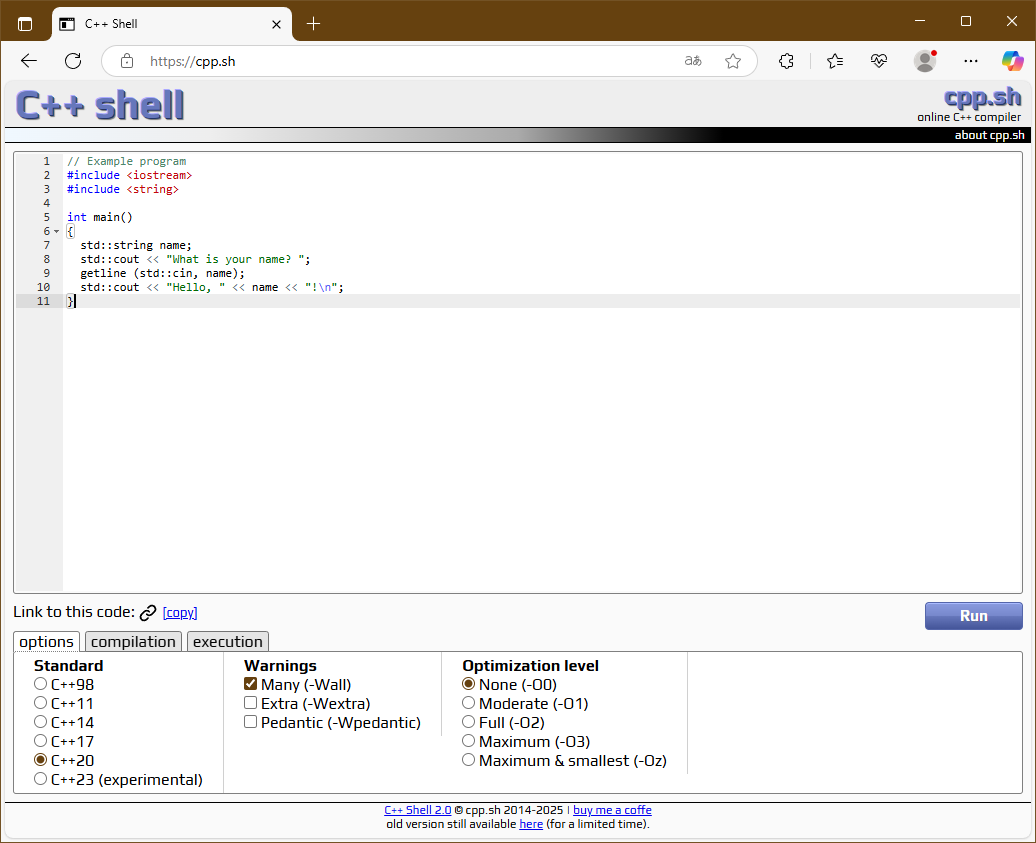Click the C++ shell logo

tap(100, 106)
